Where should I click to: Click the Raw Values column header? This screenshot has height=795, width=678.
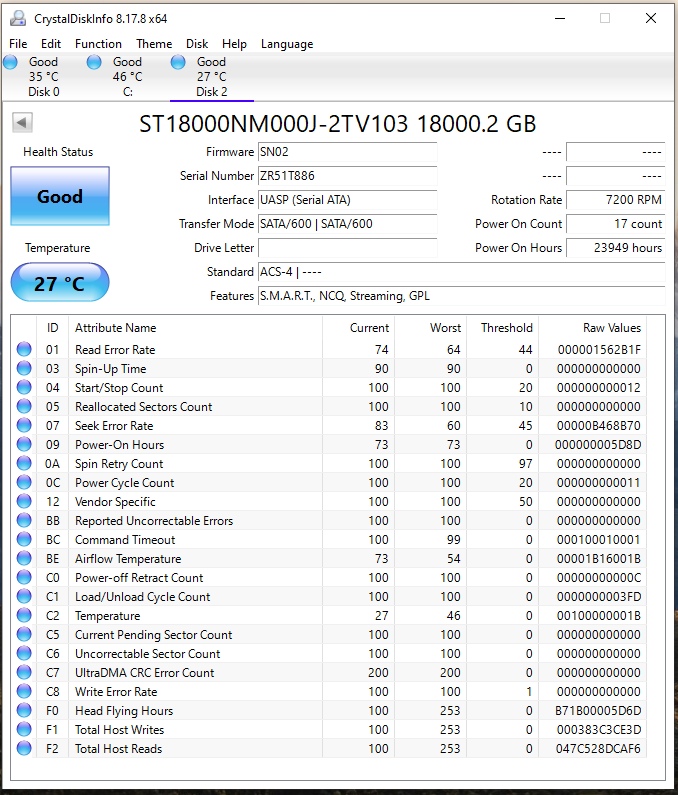(612, 328)
